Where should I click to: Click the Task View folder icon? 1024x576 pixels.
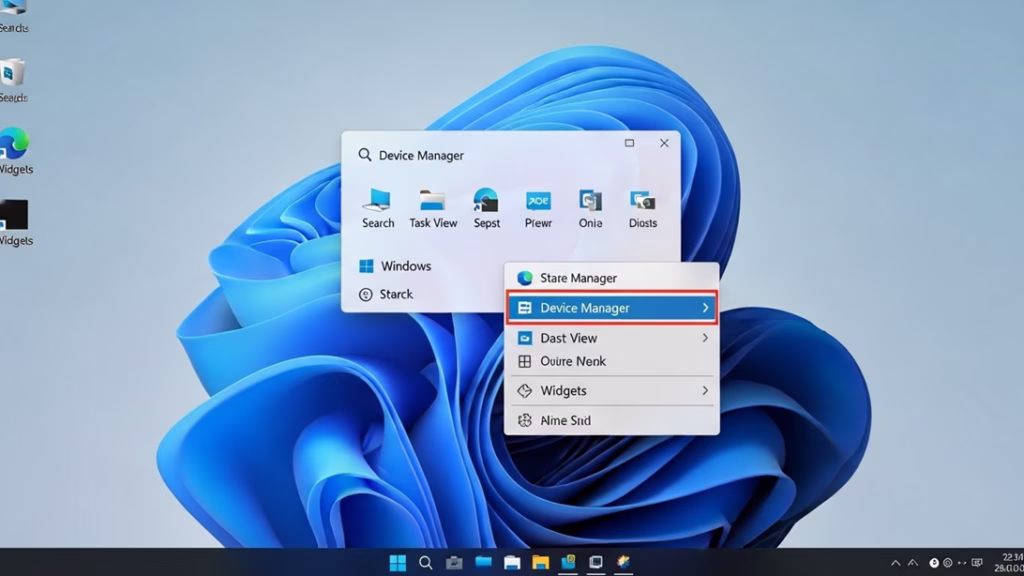pyautogui.click(x=433, y=200)
